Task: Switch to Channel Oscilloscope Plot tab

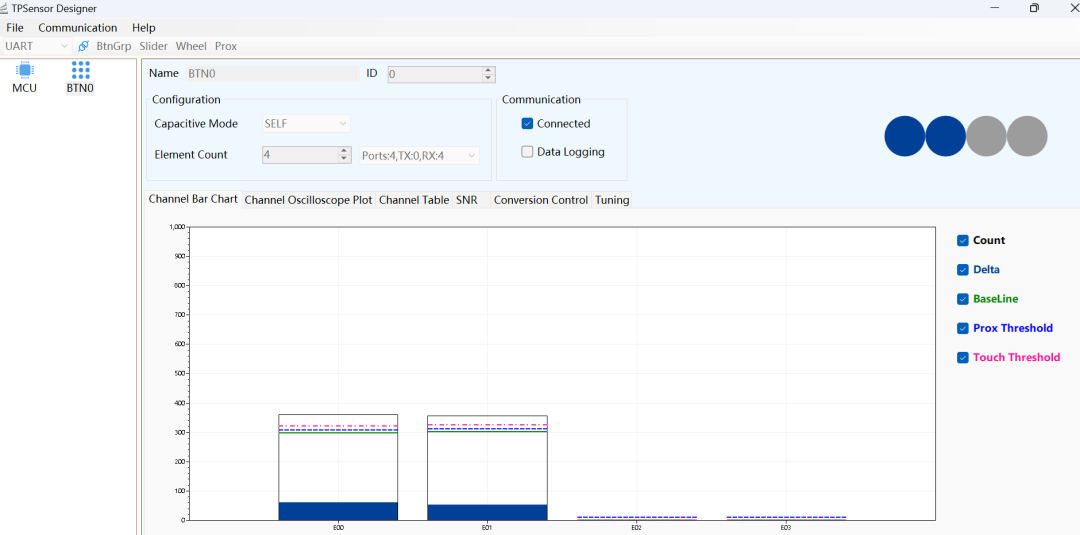Action: pyautogui.click(x=308, y=200)
